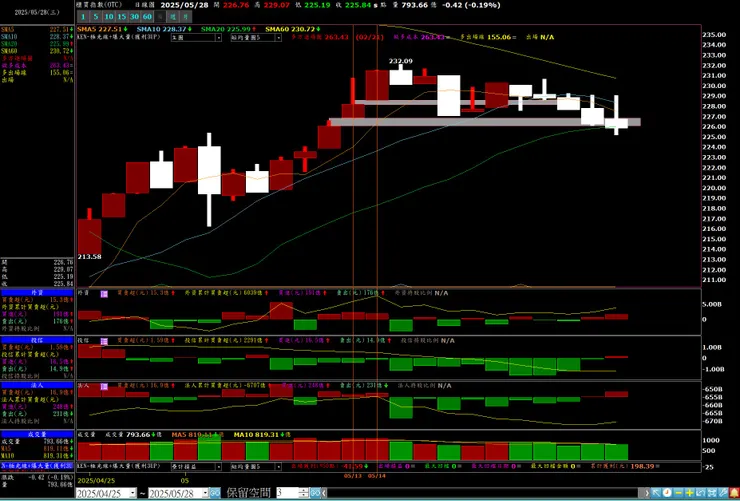Select the 投信 blue panel header
The image size is (740, 501).
pyautogui.click(x=37, y=340)
